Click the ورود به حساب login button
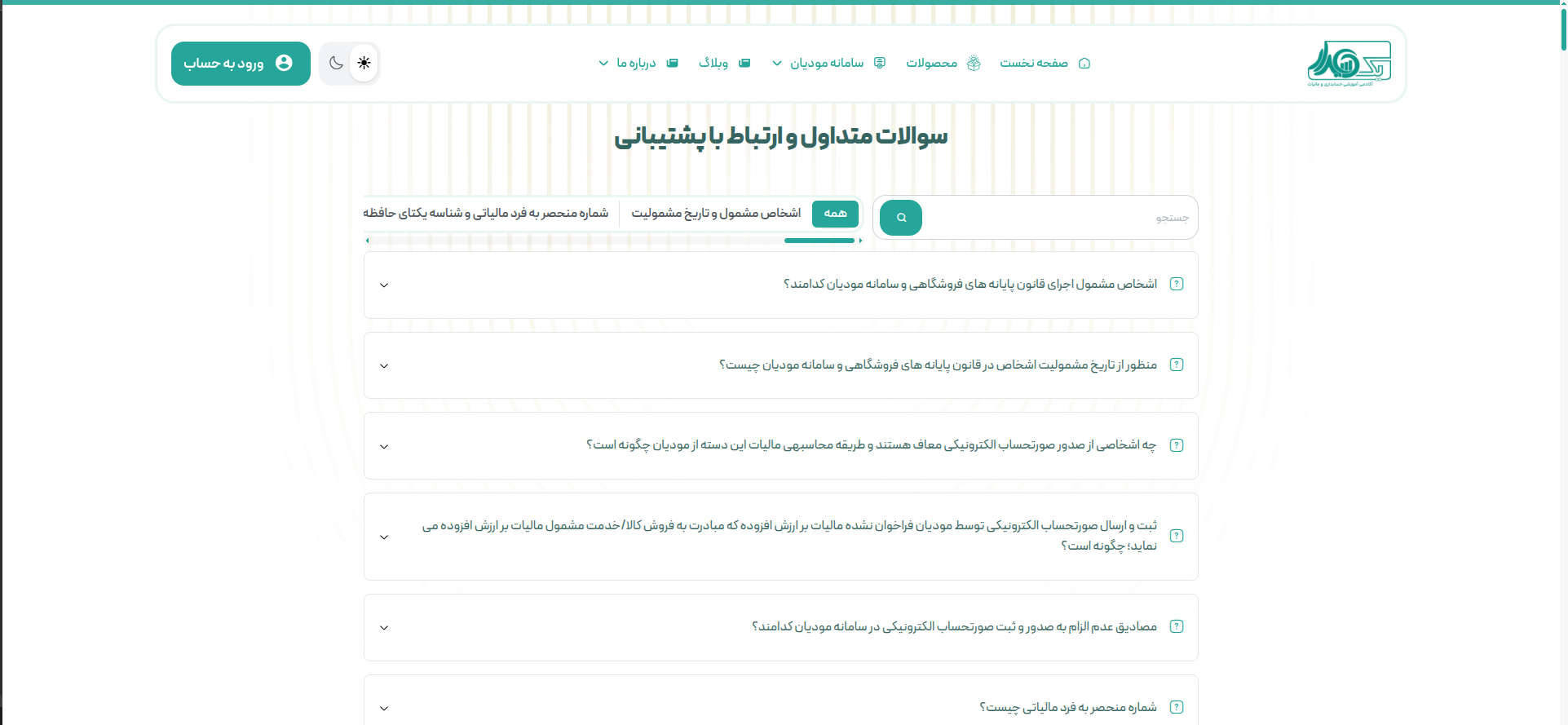Viewport: 1568px width, 725px height. (x=241, y=64)
